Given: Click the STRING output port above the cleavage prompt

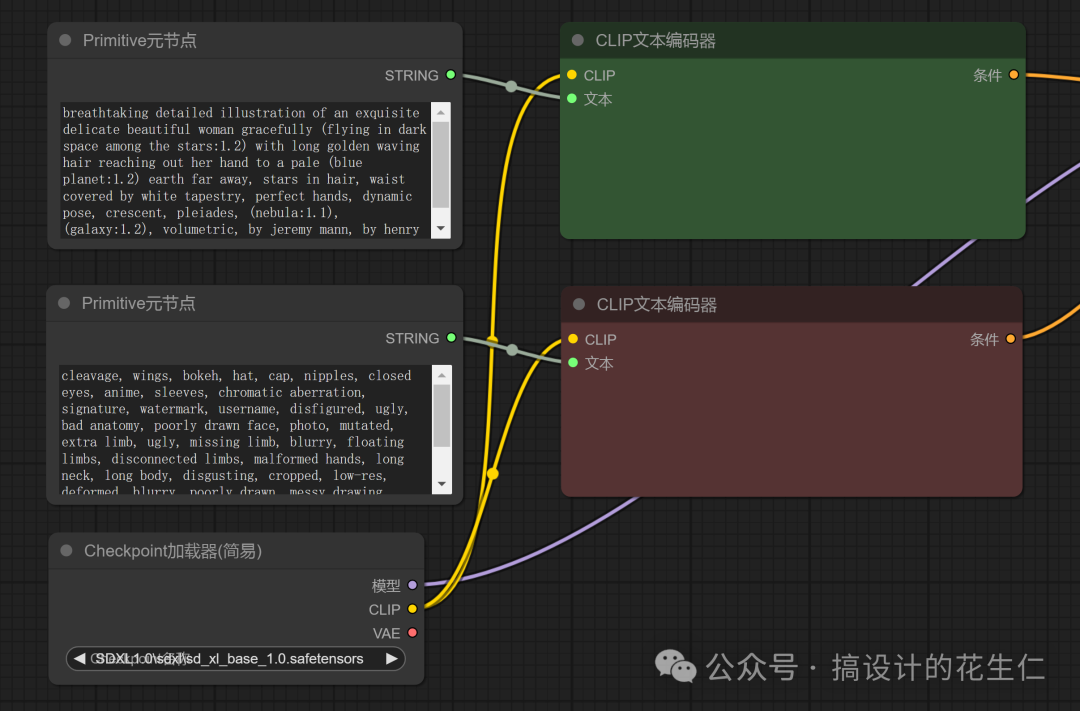Looking at the screenshot, I should point(451,338).
